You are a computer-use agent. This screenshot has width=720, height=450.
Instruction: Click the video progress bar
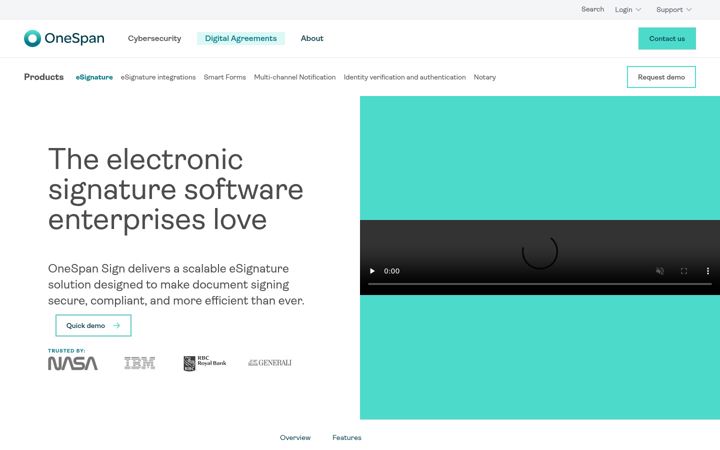[540, 284]
